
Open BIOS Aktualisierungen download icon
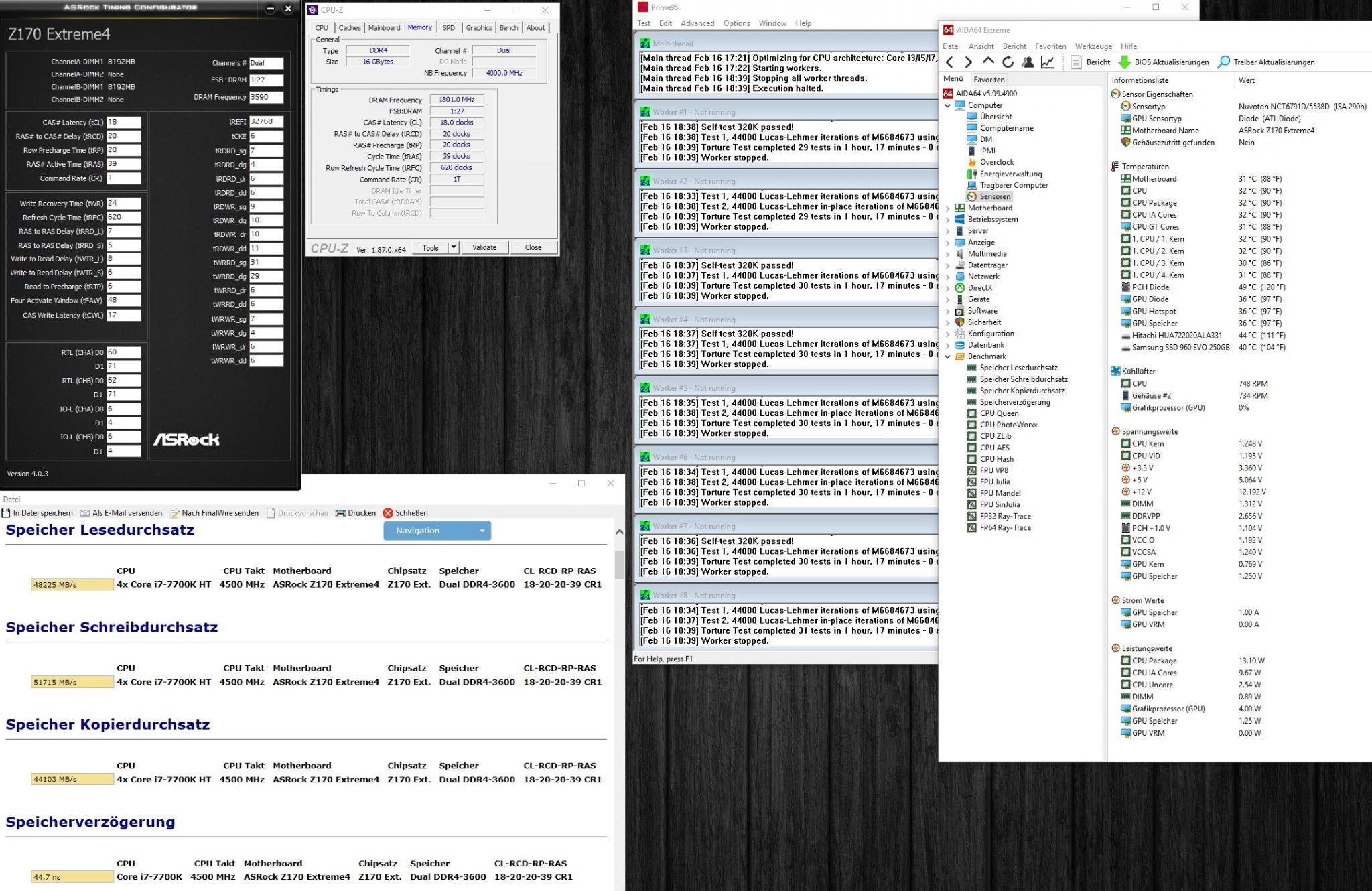(x=1125, y=62)
